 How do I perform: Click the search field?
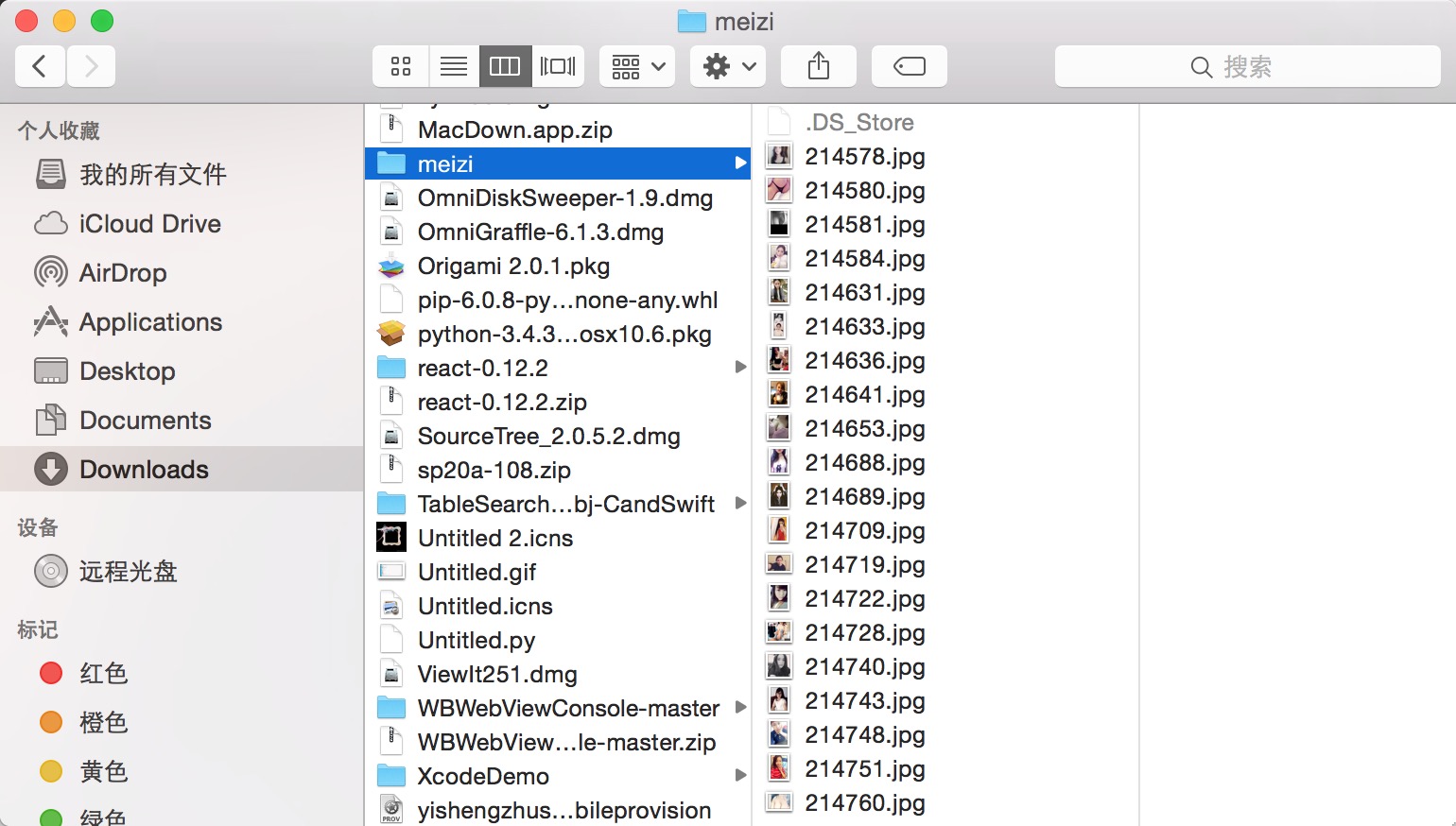tap(1248, 66)
